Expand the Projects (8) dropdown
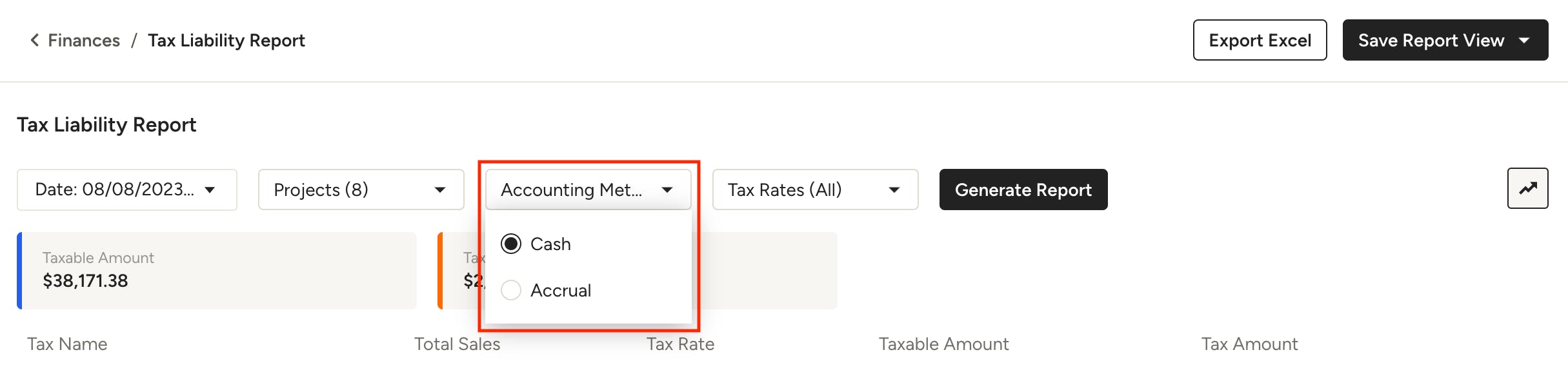This screenshot has width=1568, height=370. coord(321,190)
